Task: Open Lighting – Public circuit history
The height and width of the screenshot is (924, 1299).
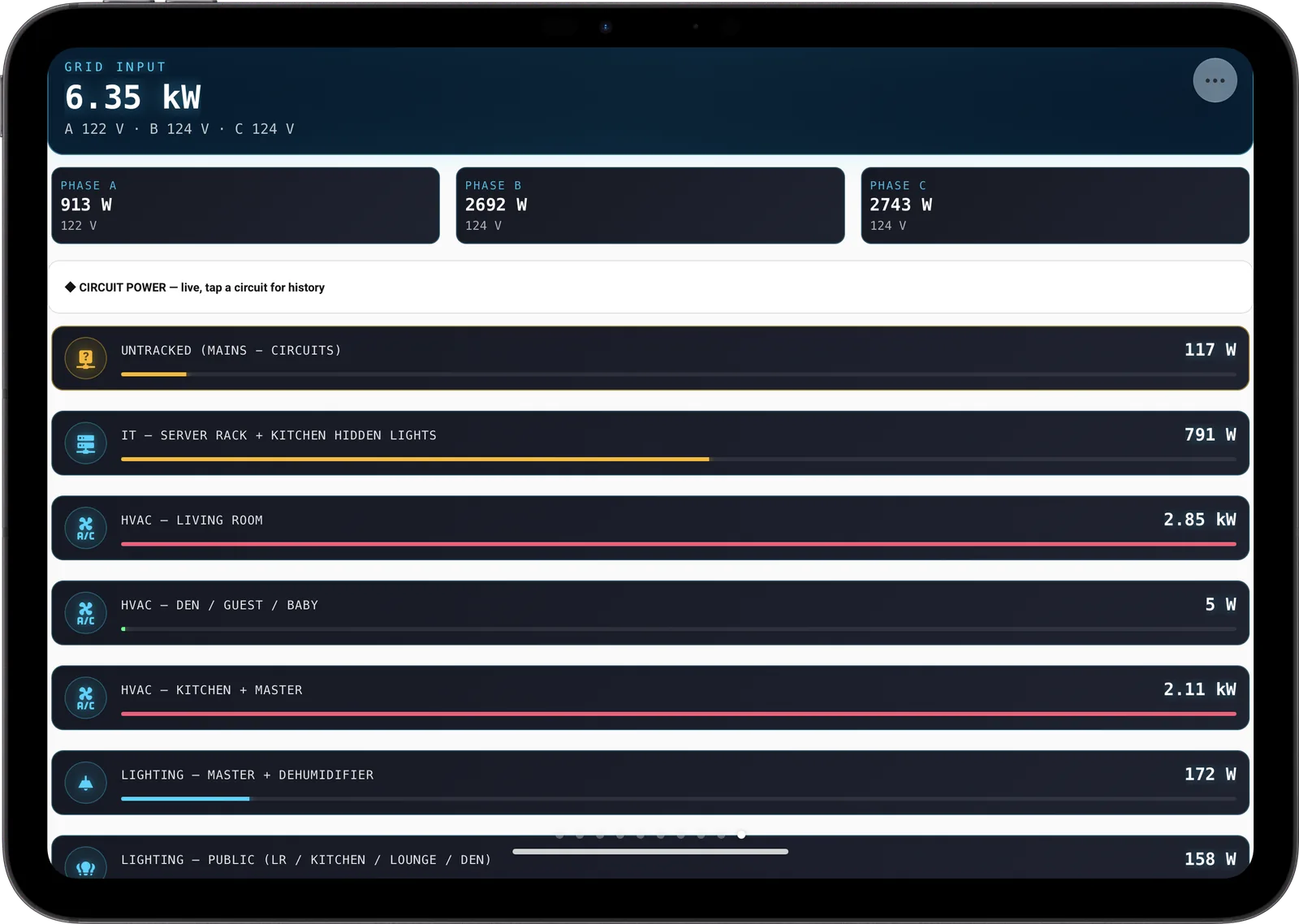Action: [x=650, y=857]
